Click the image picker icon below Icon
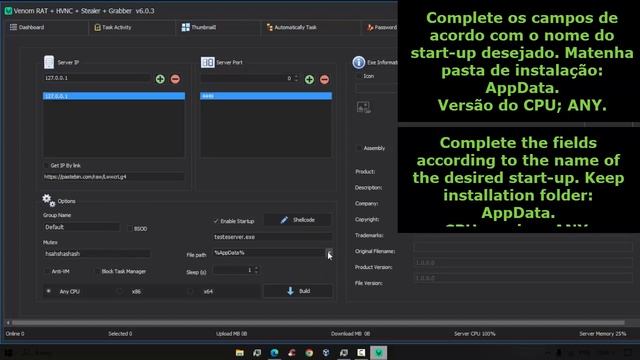 coord(363,107)
